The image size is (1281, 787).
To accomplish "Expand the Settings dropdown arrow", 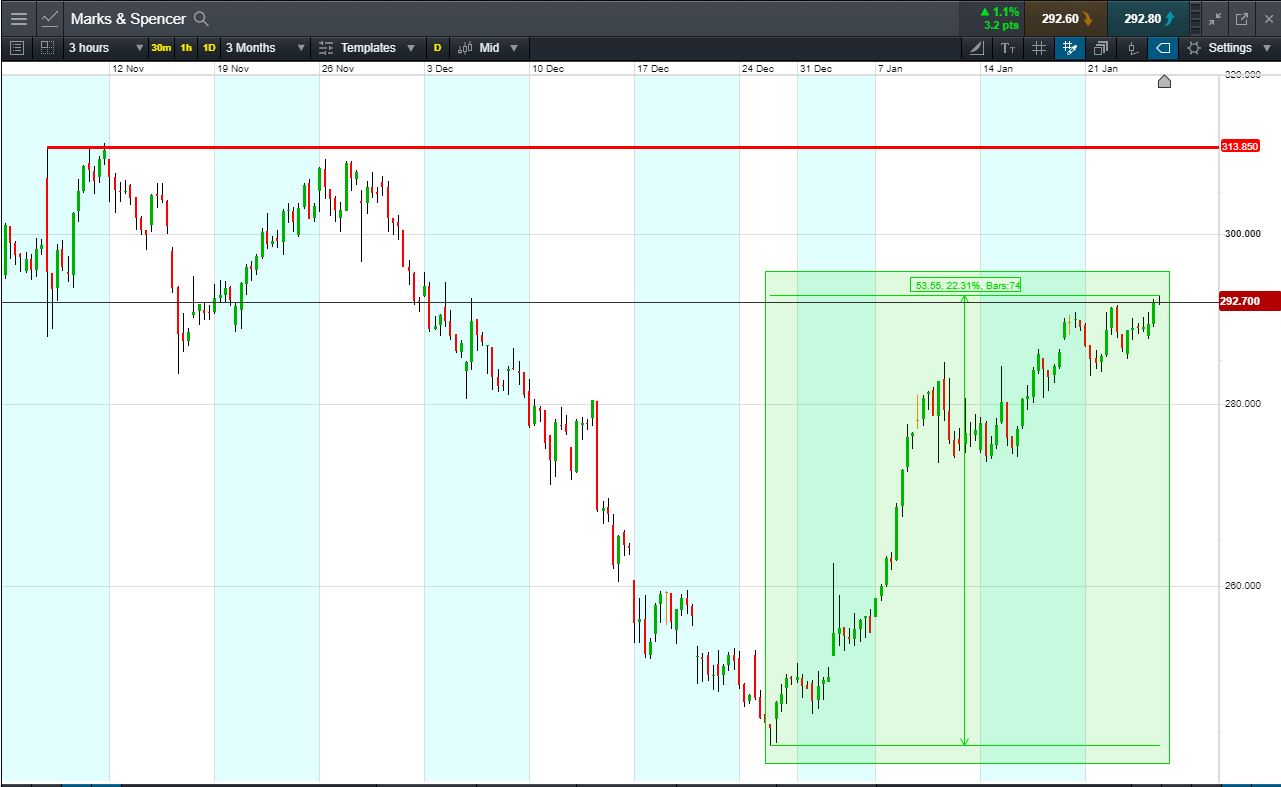I will [1268, 48].
